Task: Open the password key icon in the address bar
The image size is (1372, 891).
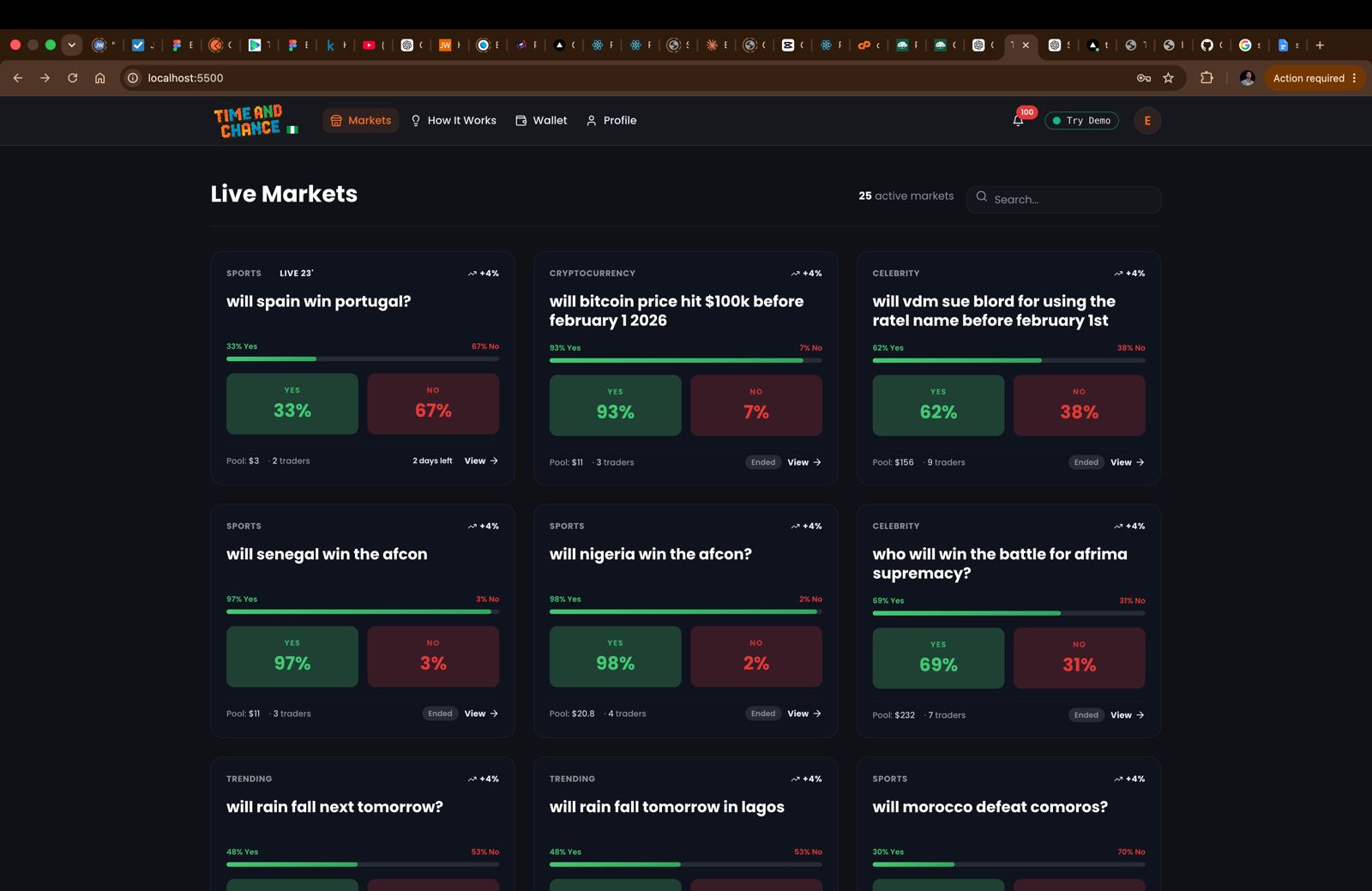Action: pyautogui.click(x=1144, y=78)
